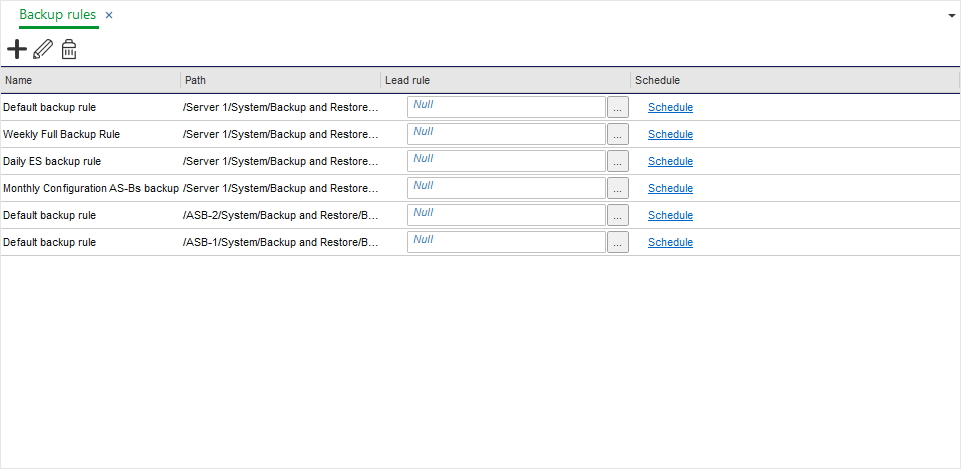Sort by the Name column header
The width and height of the screenshot is (961, 469).
coord(91,80)
